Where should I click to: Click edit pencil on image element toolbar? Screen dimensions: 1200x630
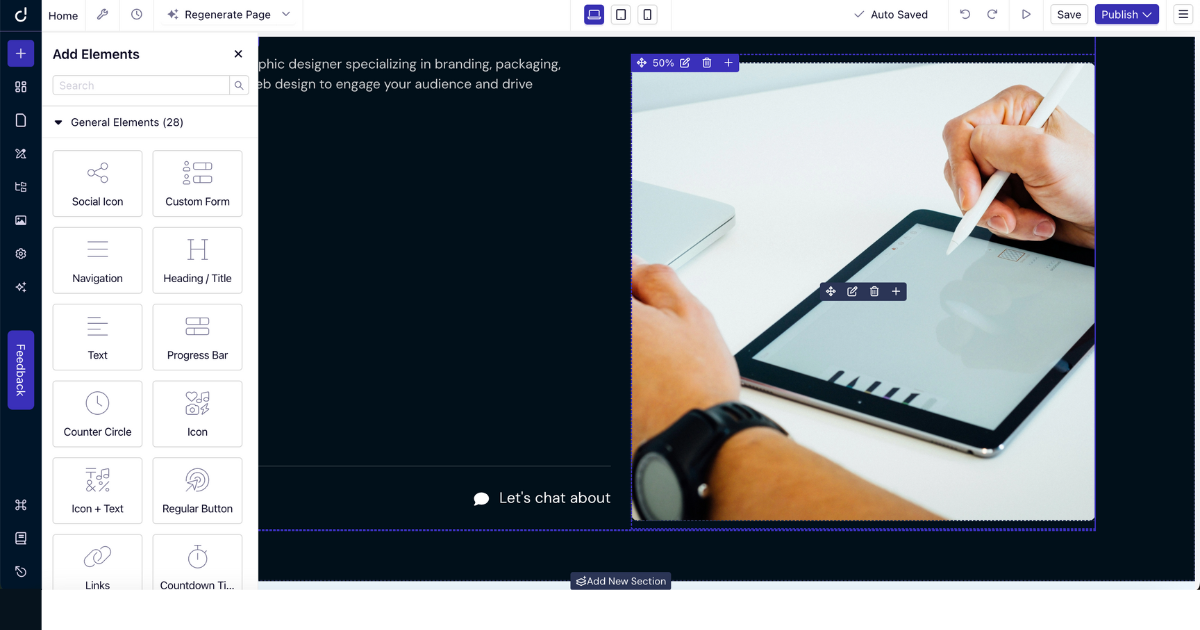pos(852,292)
